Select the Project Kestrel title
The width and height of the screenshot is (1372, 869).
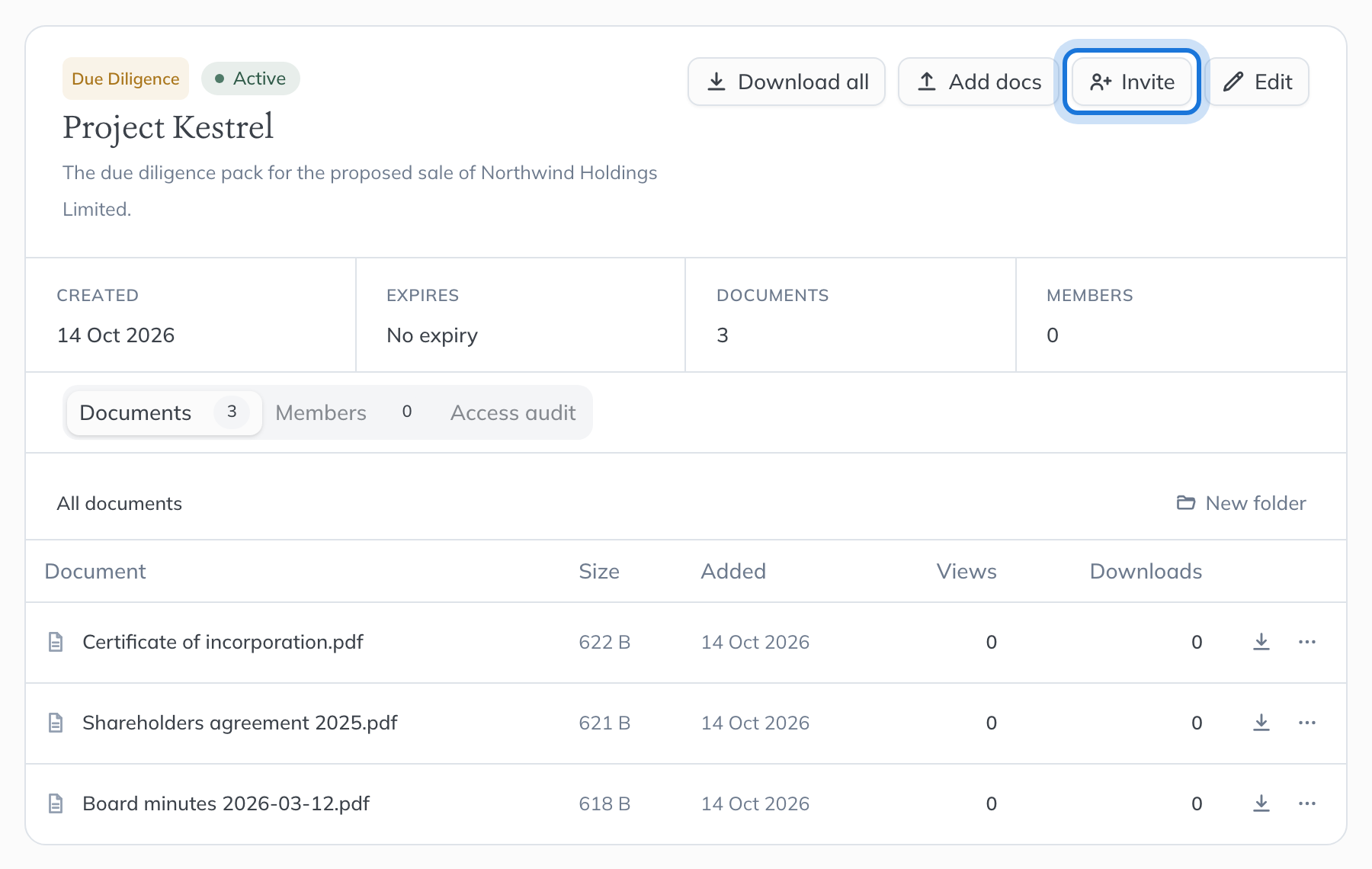pos(168,127)
